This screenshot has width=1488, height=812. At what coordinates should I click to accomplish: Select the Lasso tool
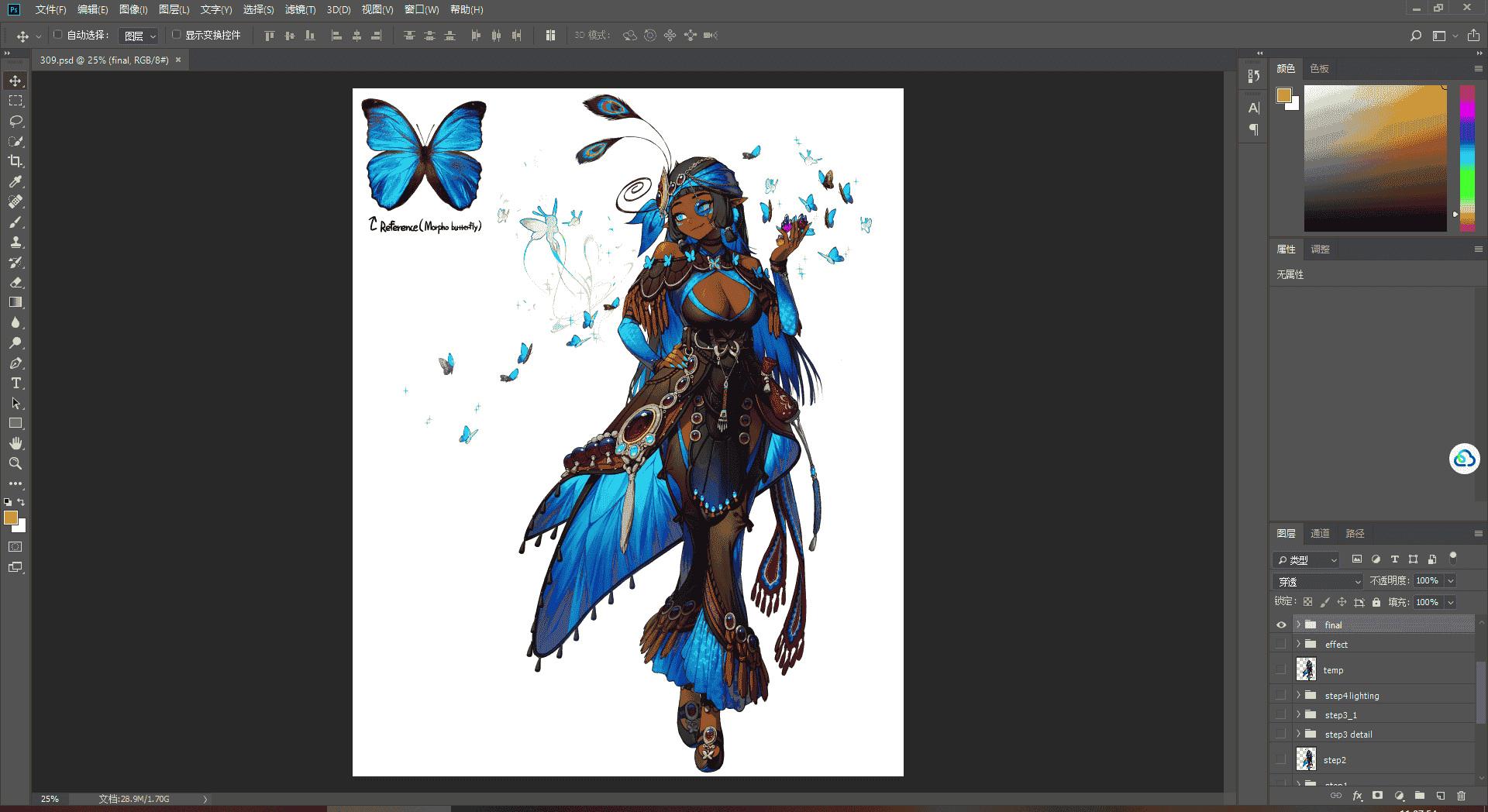[x=15, y=121]
